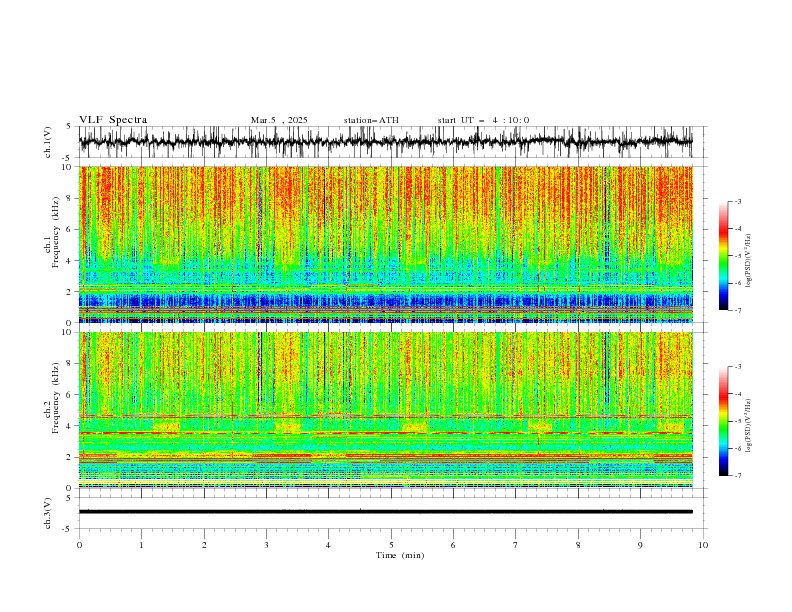792x612 pixels.
Task: Click the "ch.1(V)" waveform axis label
Action: pos(48,142)
